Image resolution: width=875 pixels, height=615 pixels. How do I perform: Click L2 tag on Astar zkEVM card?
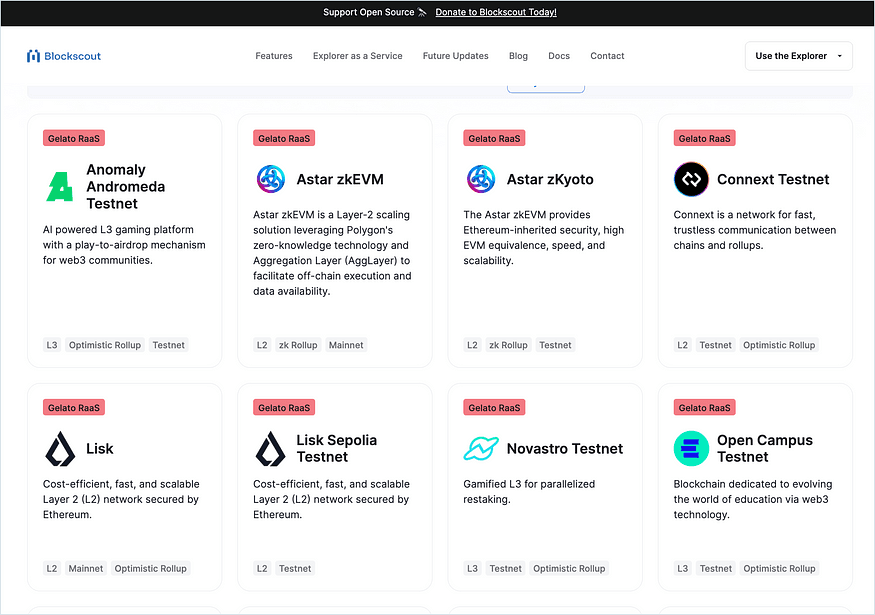(x=262, y=345)
